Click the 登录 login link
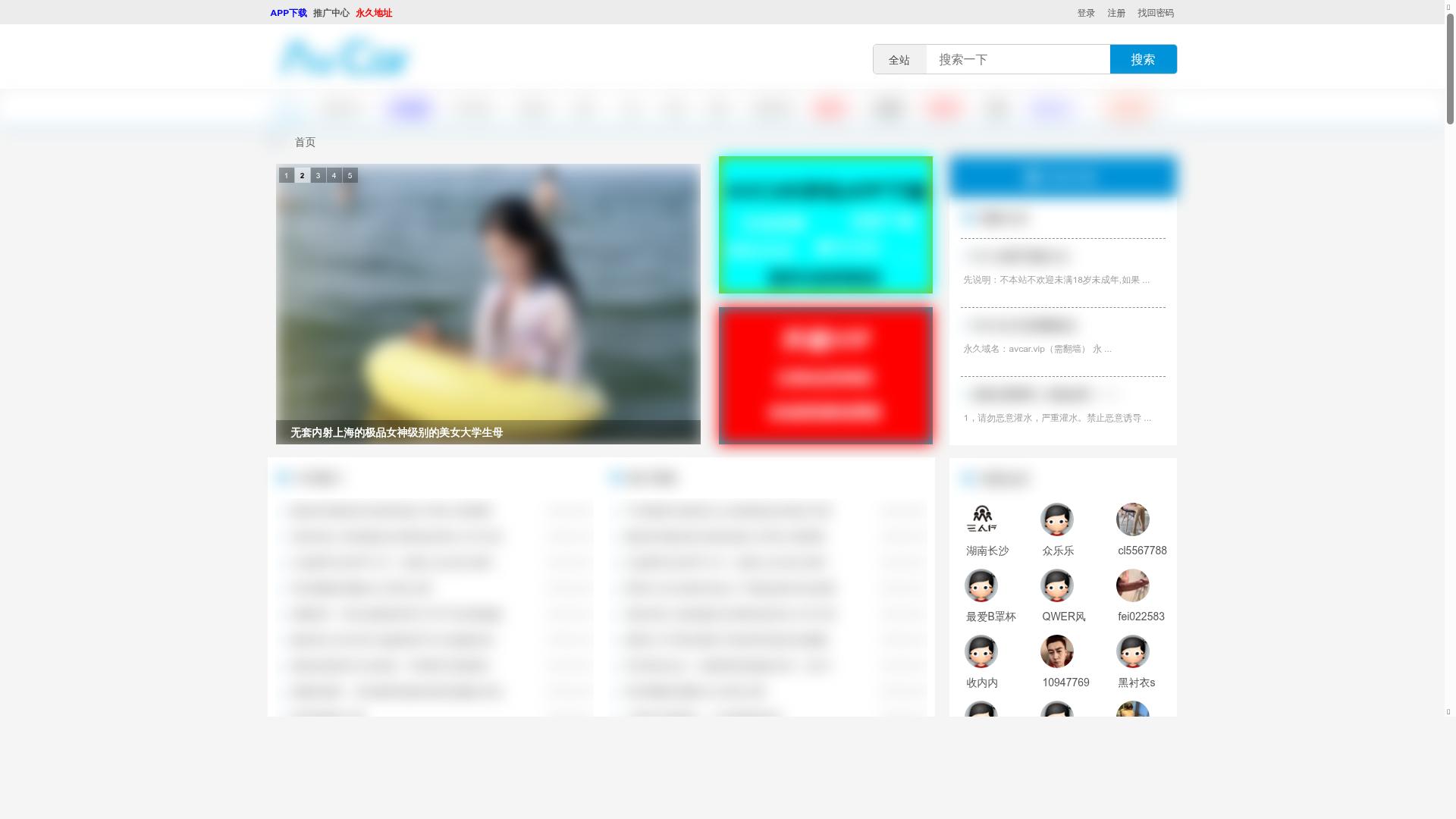 coord(1086,13)
